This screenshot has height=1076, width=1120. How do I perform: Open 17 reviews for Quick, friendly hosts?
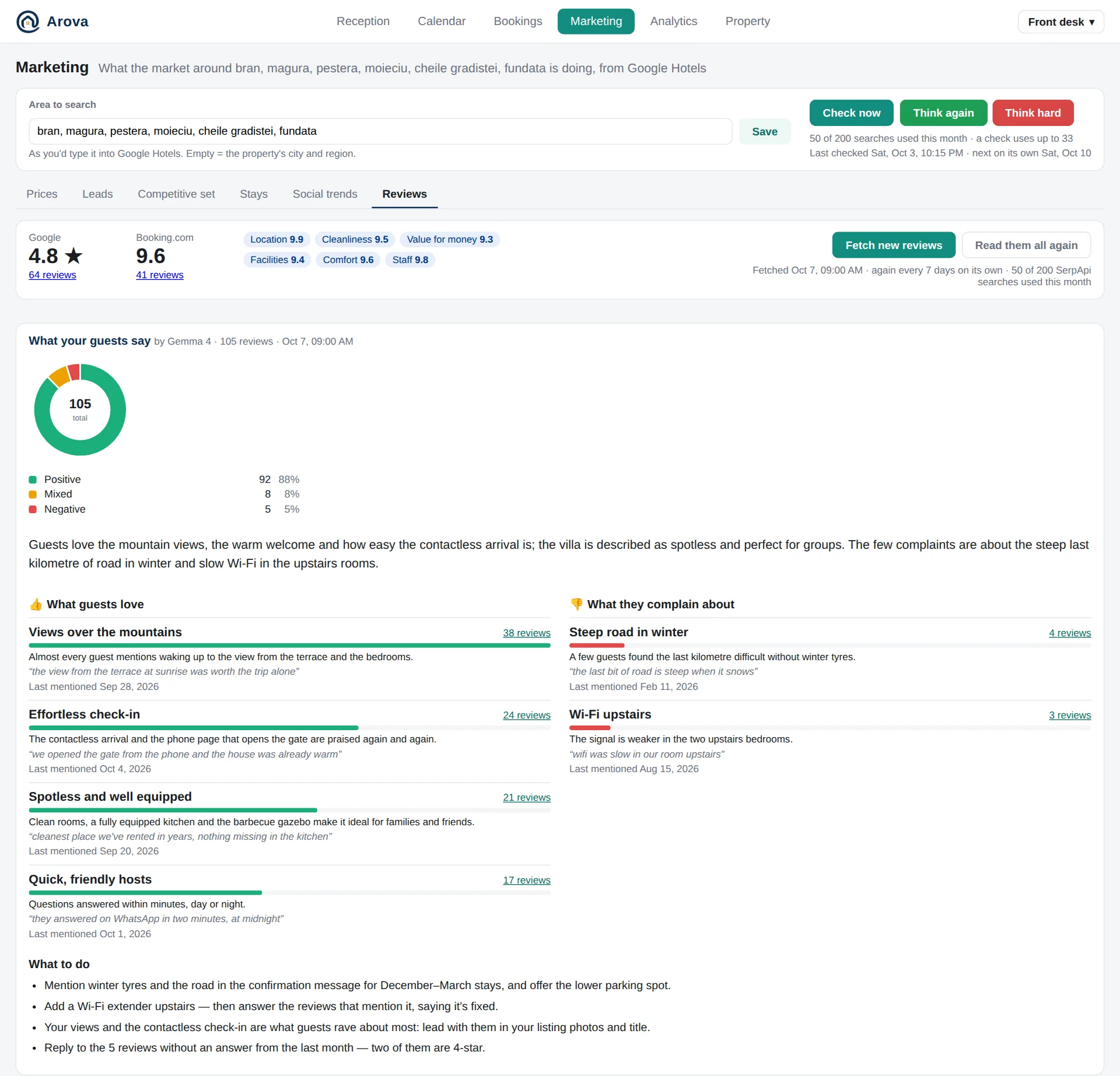(x=527, y=880)
